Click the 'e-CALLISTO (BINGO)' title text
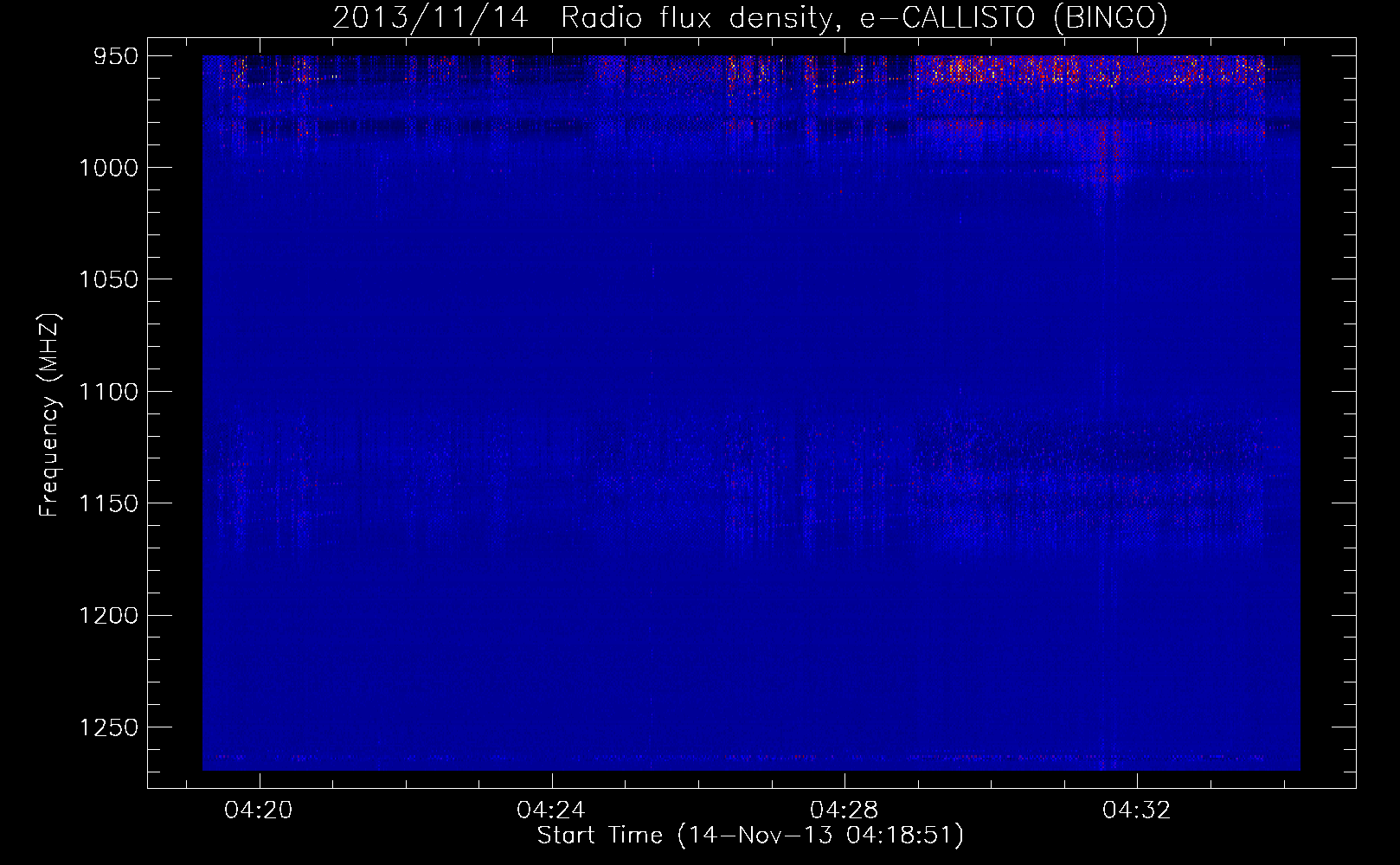 tap(1013, 18)
